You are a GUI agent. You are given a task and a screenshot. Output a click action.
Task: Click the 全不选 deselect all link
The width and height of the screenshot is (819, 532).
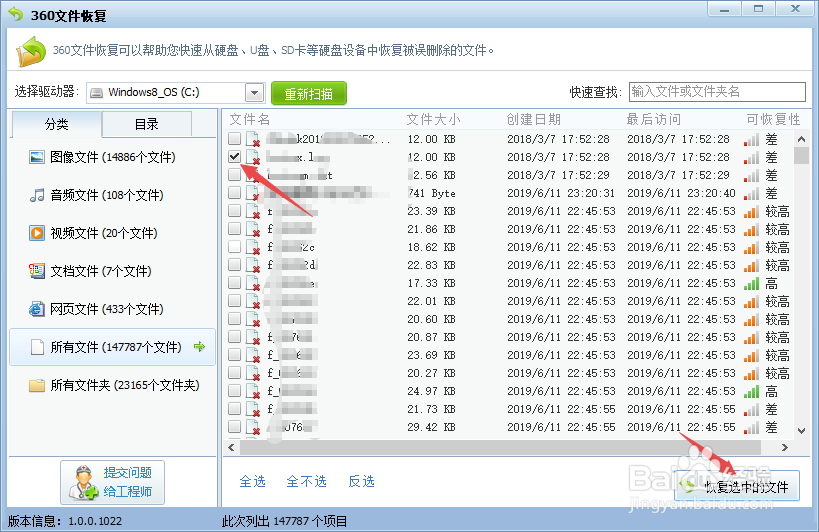tap(307, 481)
